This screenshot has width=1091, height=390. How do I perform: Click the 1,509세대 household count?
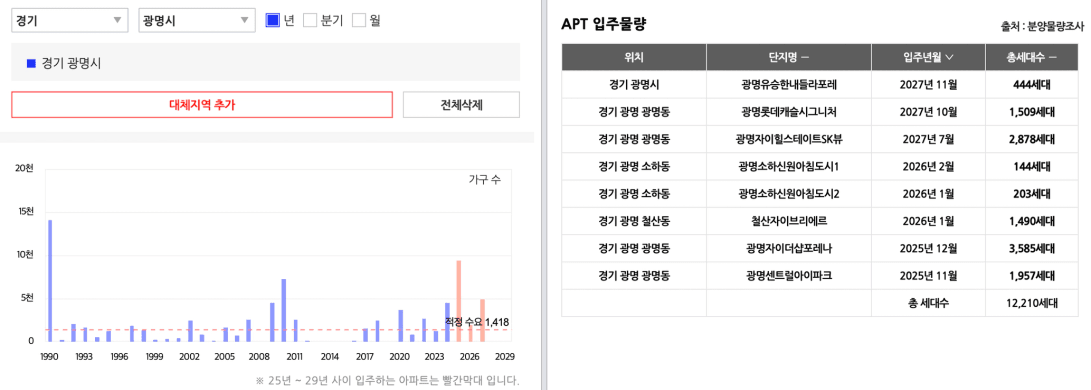[x=1031, y=112]
